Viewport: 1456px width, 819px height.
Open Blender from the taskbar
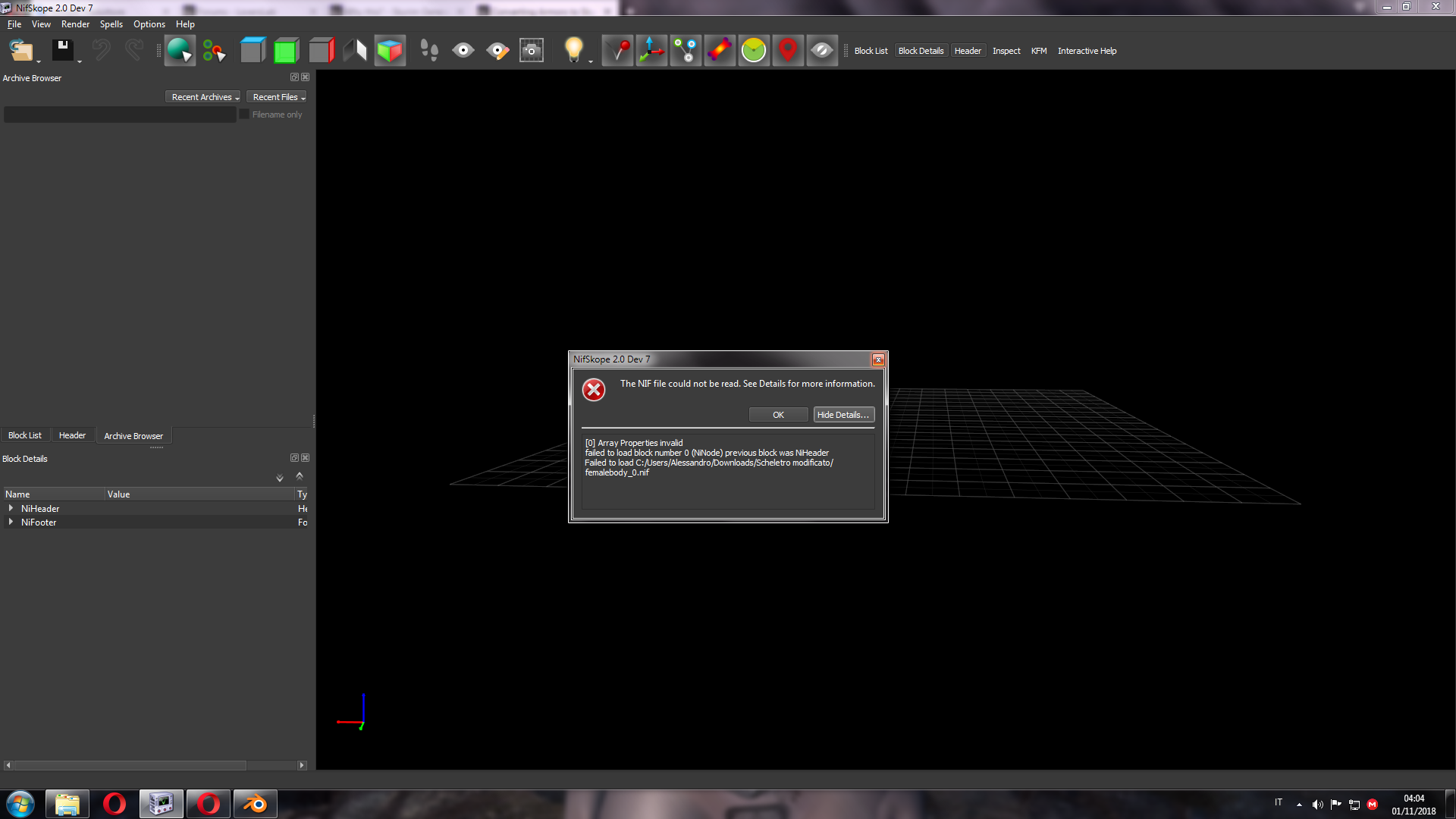pyautogui.click(x=256, y=804)
